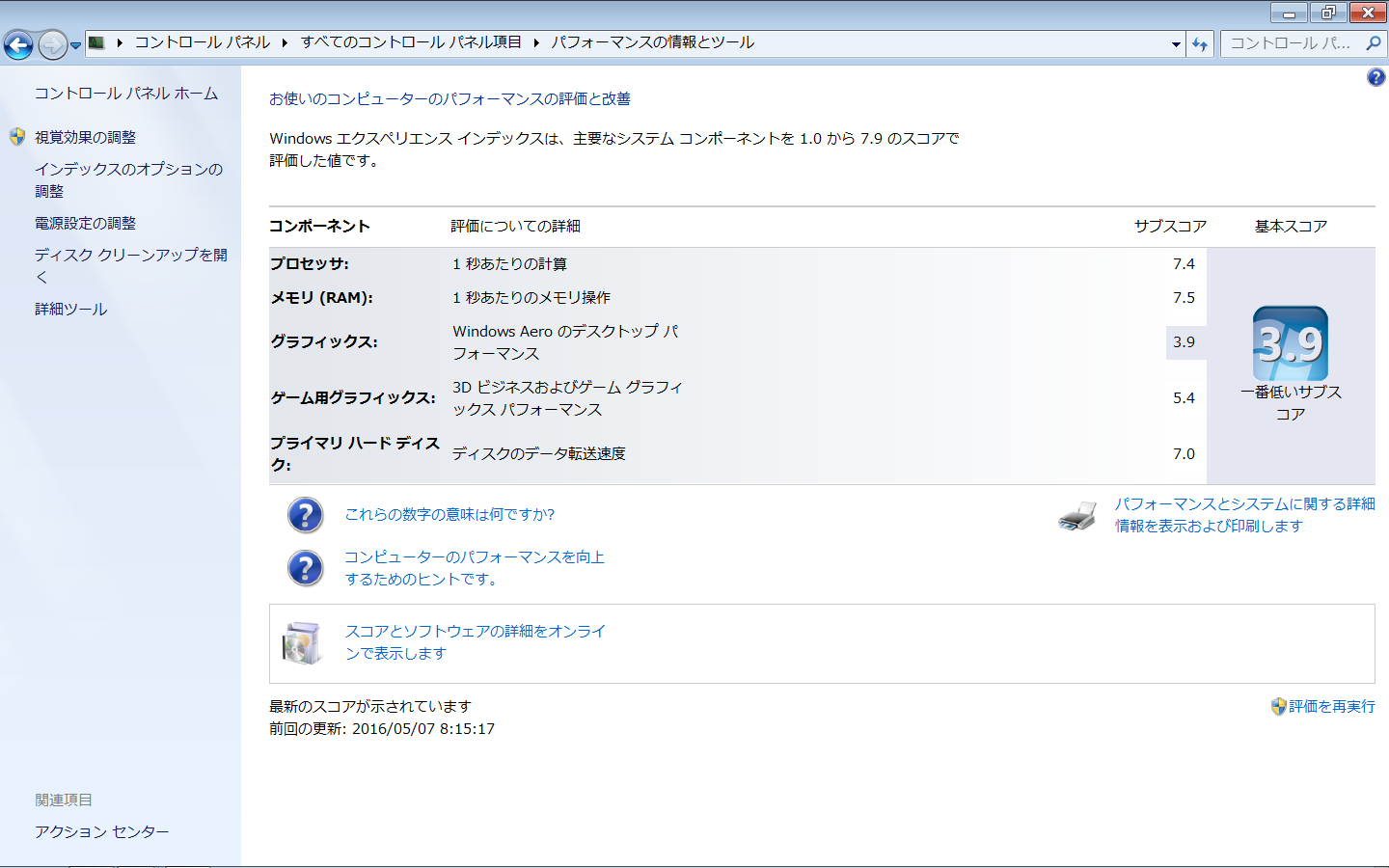1389x868 pixels.
Task: Open the address bar history dropdown arrow
Action: tap(1175, 43)
